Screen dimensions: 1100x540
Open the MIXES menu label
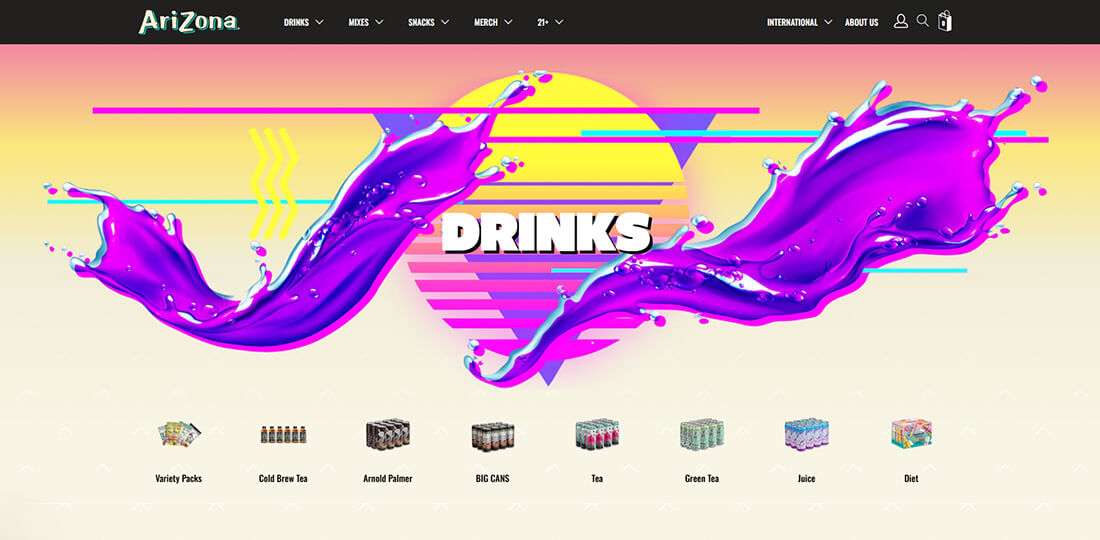358,22
